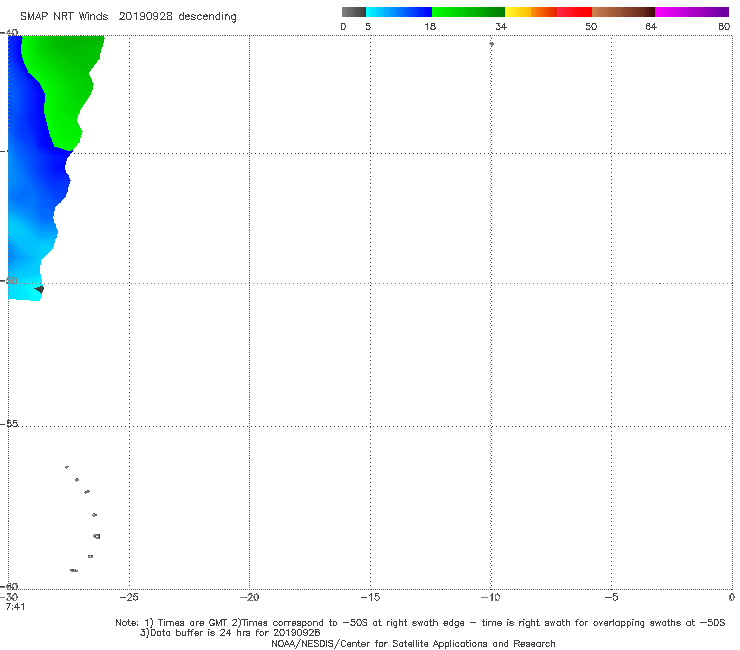The image size is (740, 650).
Task: Click the small island marker at longitude -10
Action: coord(491,44)
